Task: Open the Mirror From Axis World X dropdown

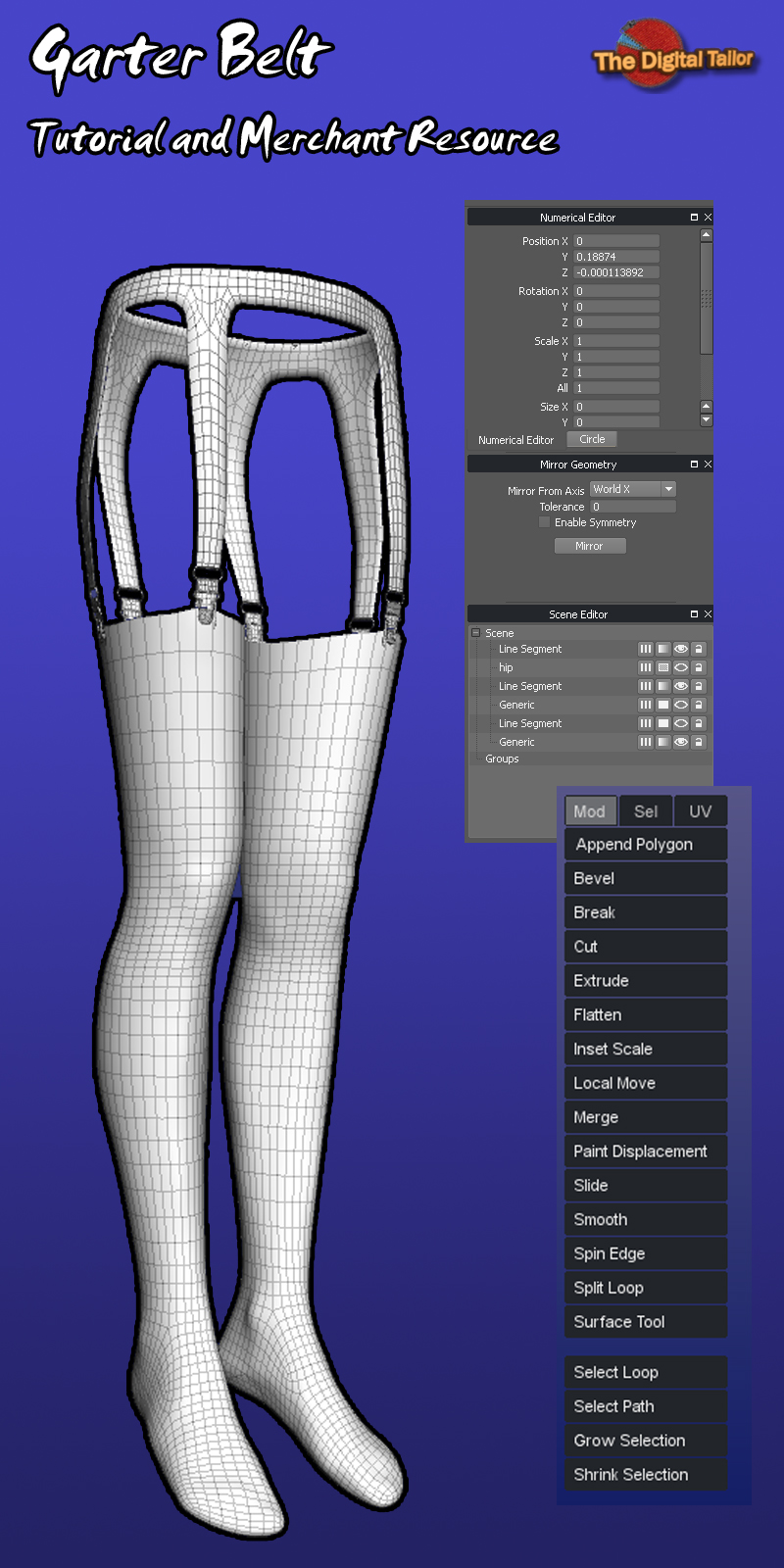Action: tap(633, 489)
